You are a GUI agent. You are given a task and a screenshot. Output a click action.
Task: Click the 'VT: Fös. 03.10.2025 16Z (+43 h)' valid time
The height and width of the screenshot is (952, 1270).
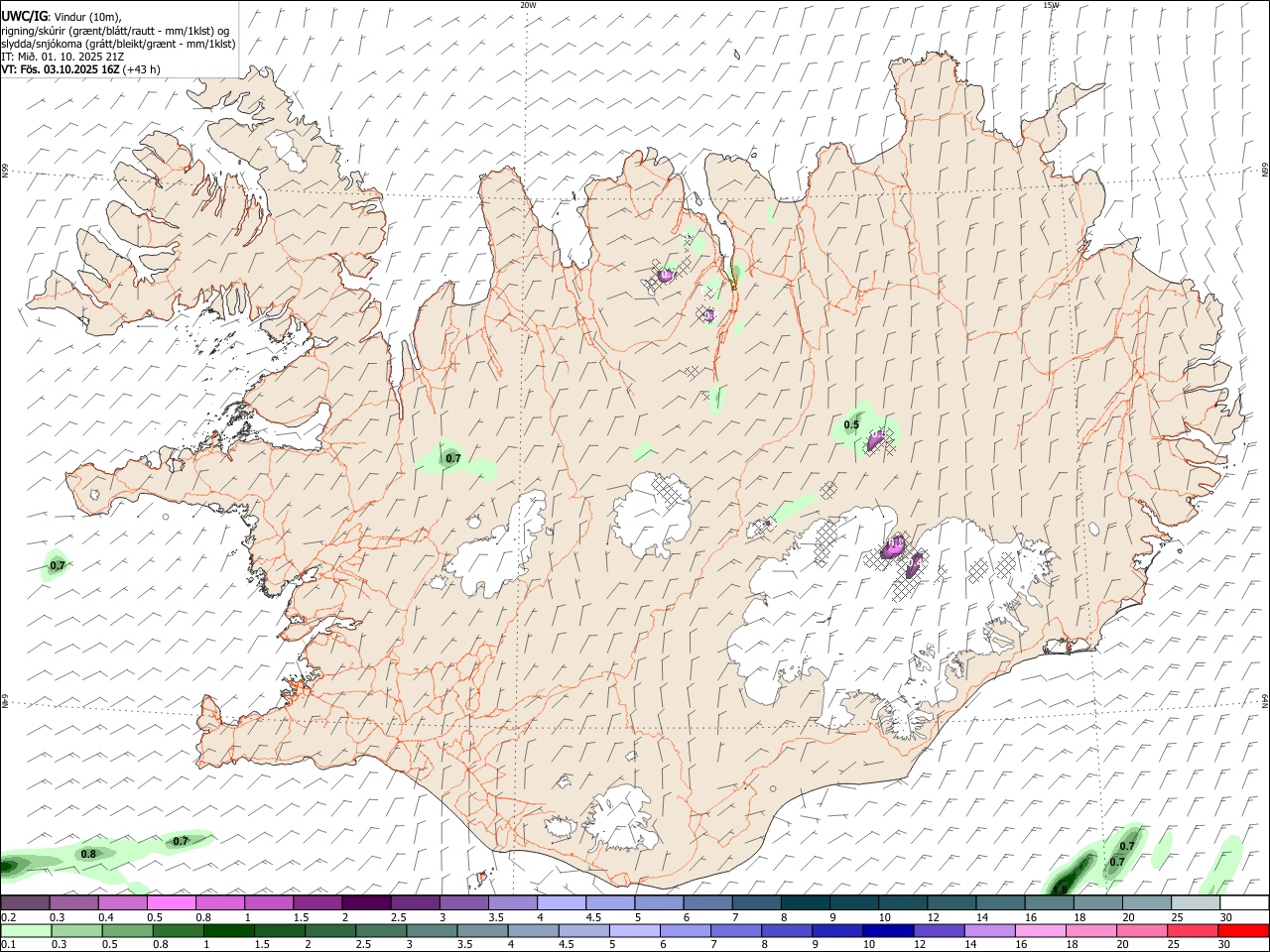(x=80, y=69)
